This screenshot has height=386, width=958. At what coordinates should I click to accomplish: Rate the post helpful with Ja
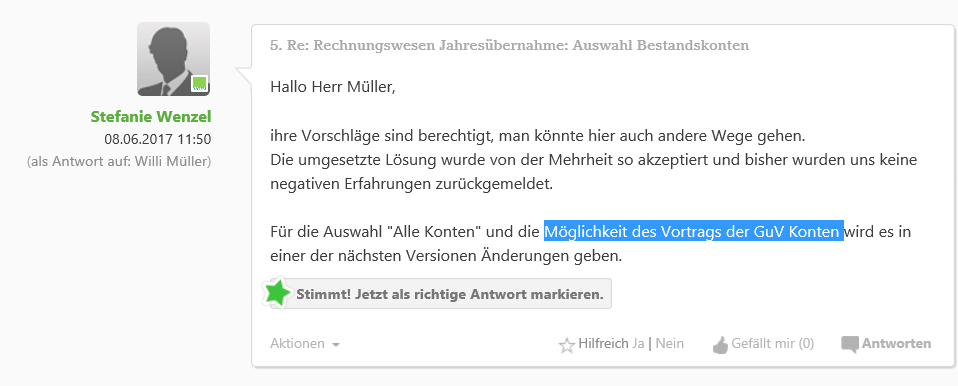tap(638, 344)
